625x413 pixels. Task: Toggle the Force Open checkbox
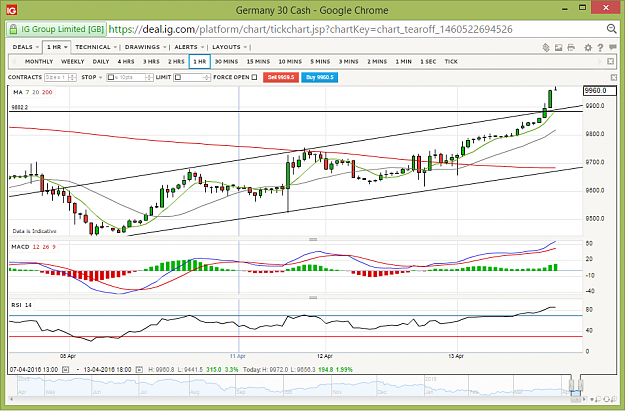254,77
